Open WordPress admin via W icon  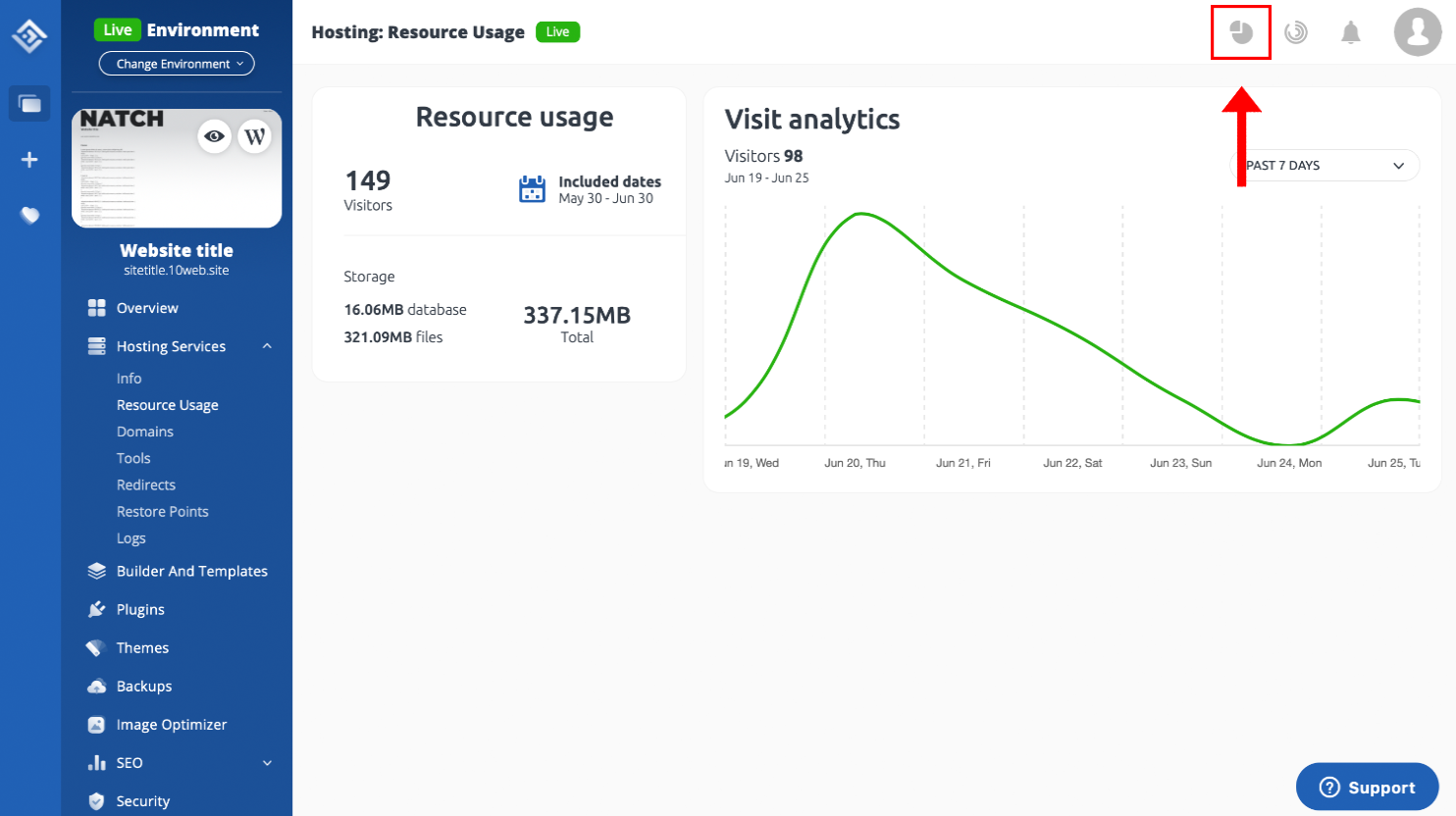[x=255, y=136]
